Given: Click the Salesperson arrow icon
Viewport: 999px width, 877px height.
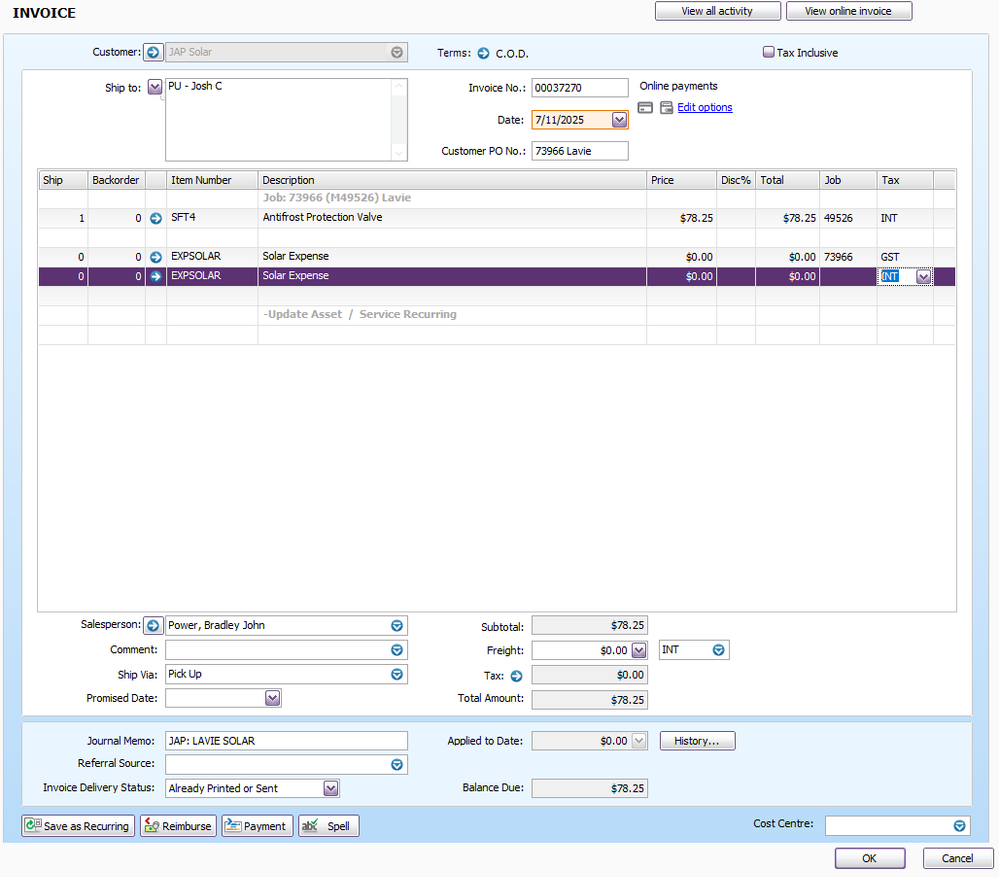Looking at the screenshot, I should 153,625.
